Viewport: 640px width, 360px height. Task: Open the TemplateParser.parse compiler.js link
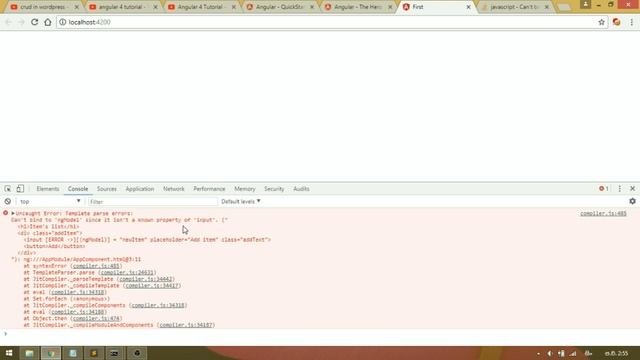[127, 272]
